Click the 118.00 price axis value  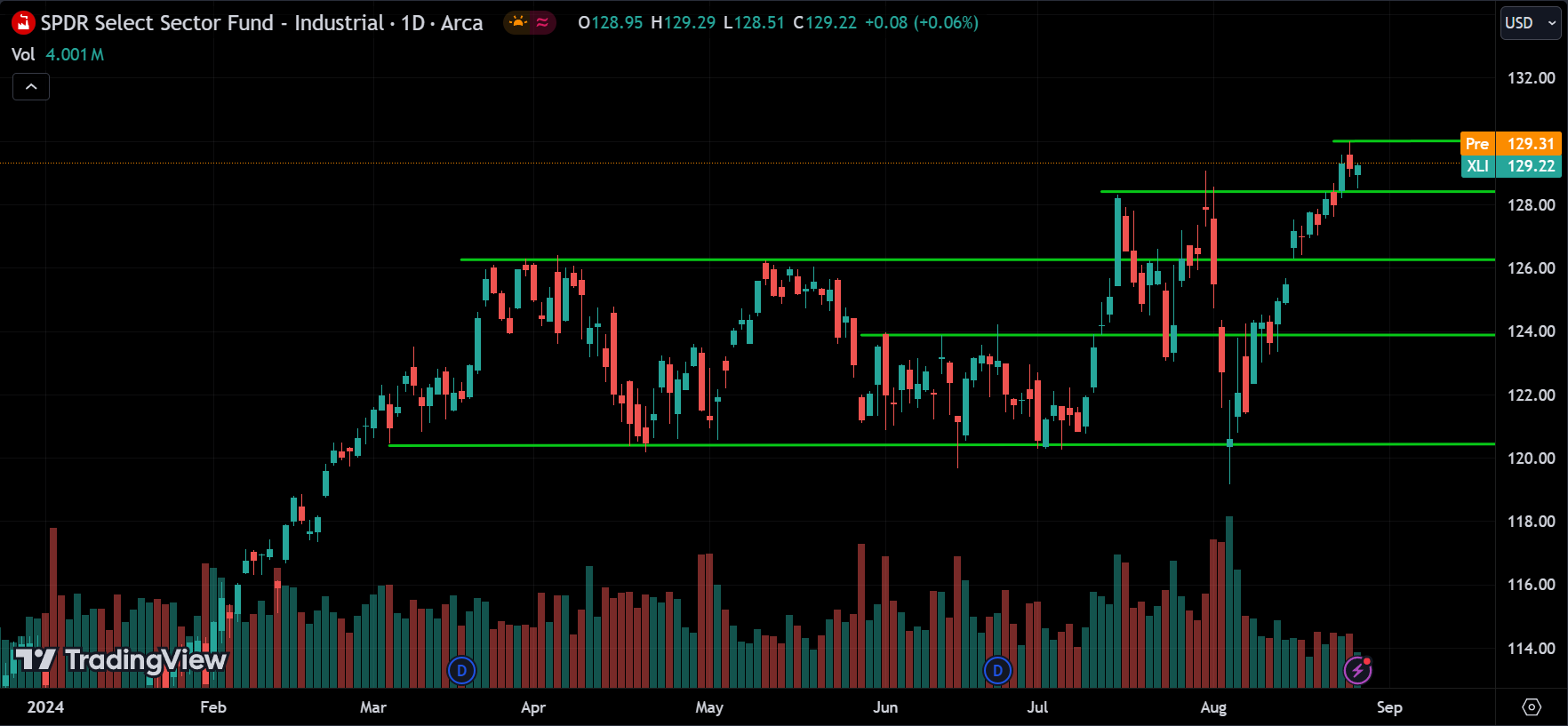1531,522
